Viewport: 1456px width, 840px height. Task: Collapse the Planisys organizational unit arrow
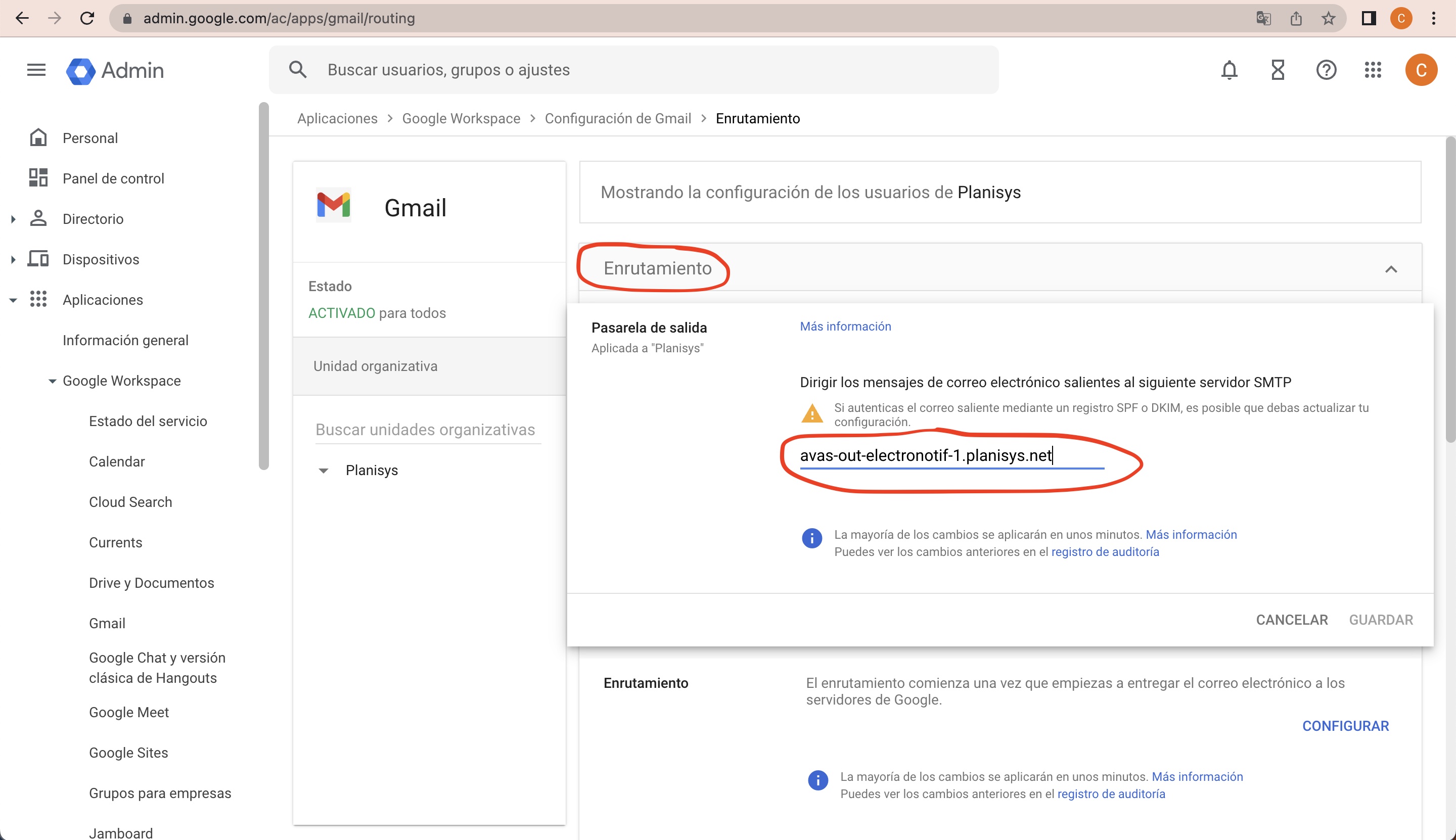click(x=323, y=471)
